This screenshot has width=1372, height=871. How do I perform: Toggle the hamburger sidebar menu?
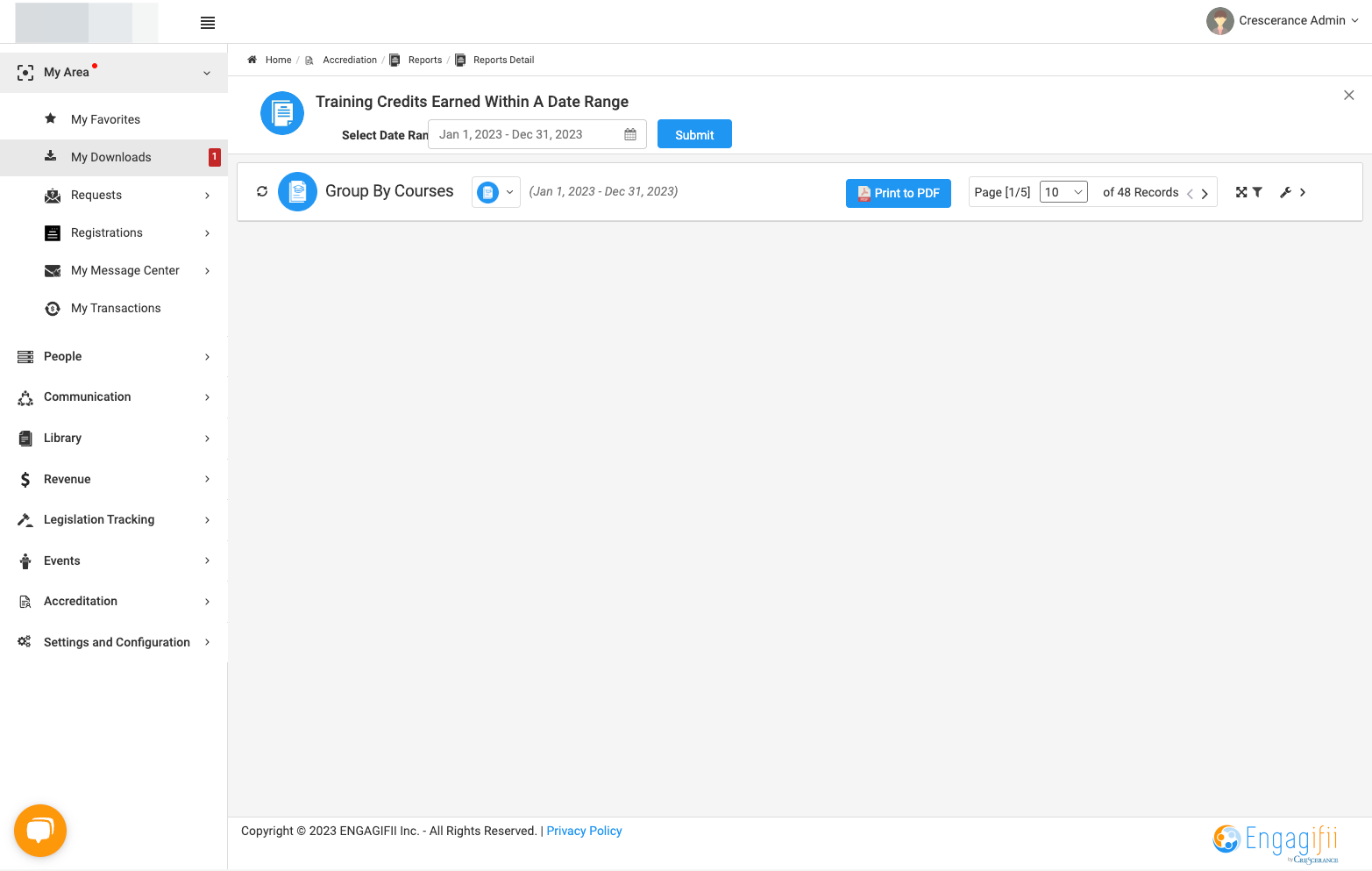208,23
